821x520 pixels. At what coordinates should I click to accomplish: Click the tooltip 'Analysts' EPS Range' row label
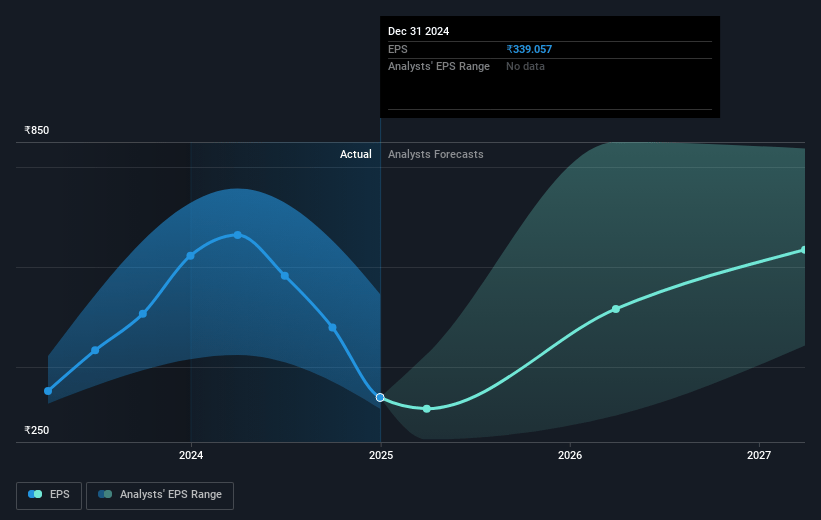[439, 67]
